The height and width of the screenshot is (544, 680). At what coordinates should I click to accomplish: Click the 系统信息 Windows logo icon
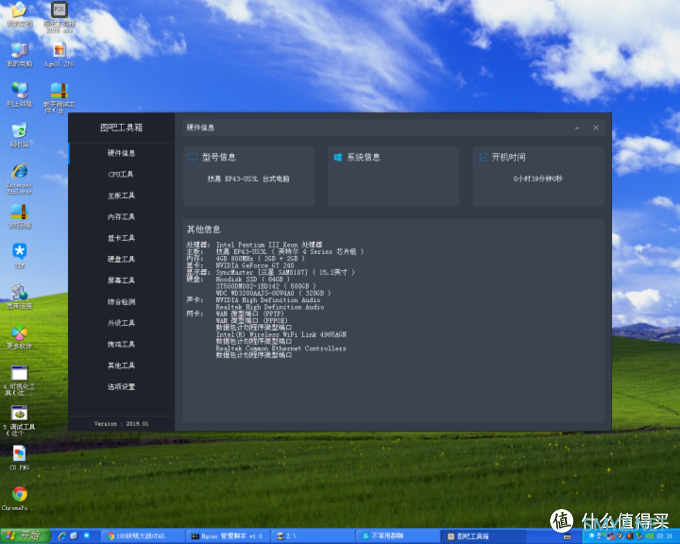click(338, 157)
